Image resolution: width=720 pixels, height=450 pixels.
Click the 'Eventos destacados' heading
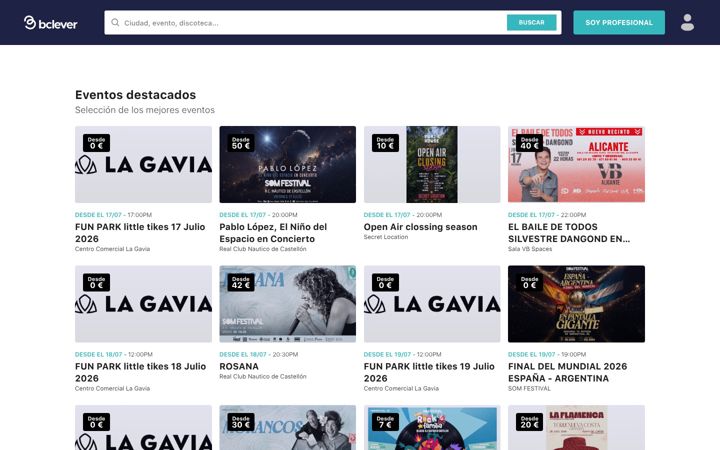coord(135,95)
